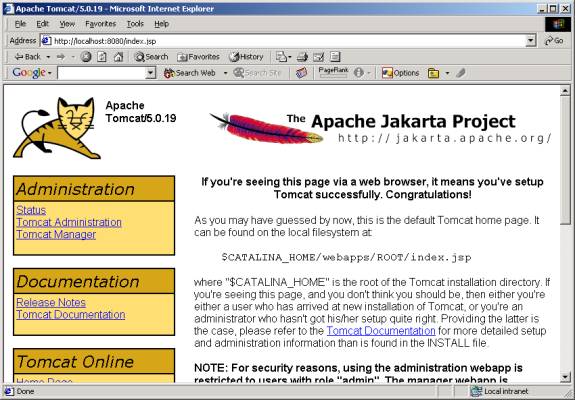Print the page with the printer icon

point(302,57)
